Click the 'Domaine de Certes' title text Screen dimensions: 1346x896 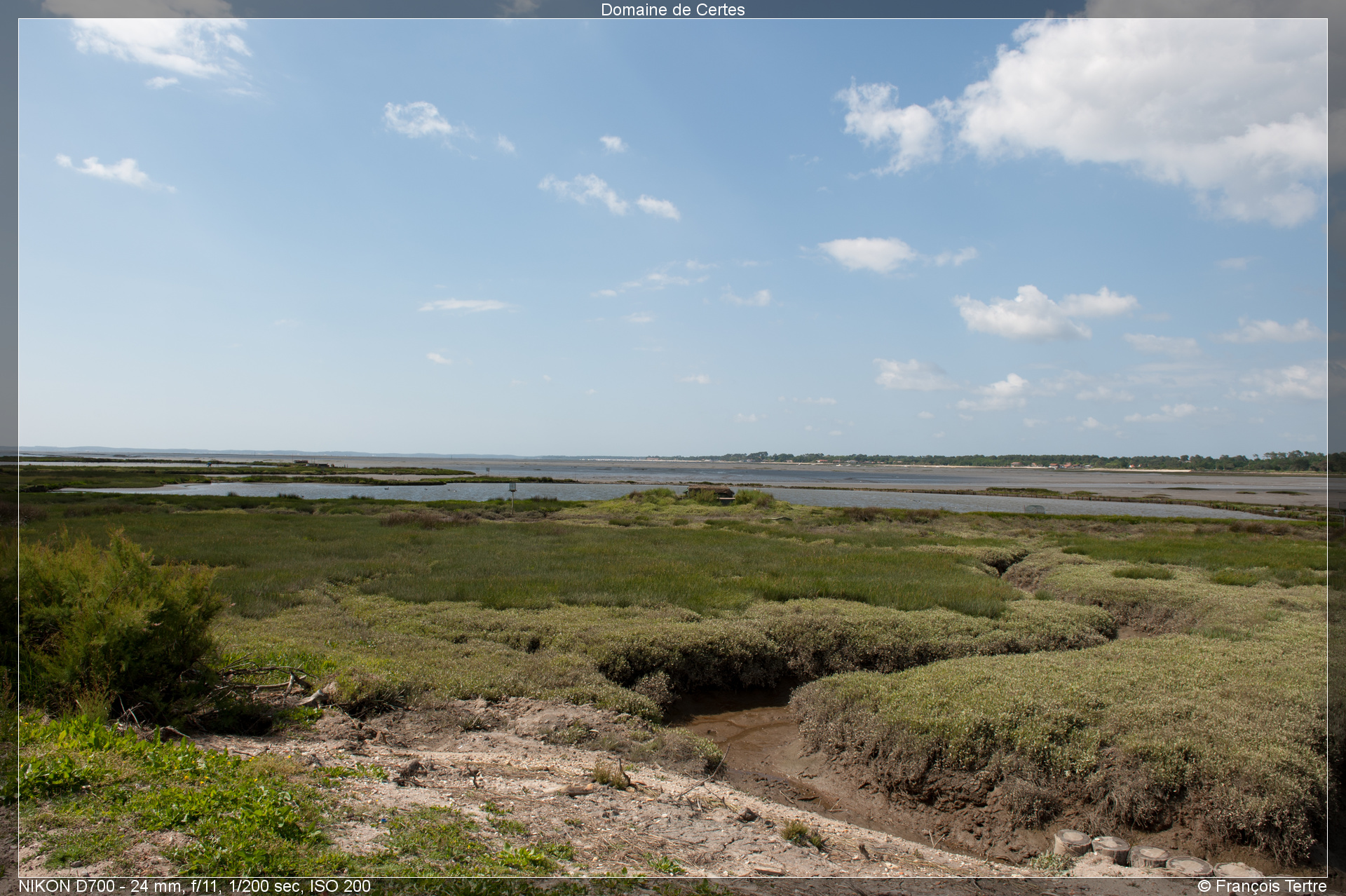click(x=672, y=10)
